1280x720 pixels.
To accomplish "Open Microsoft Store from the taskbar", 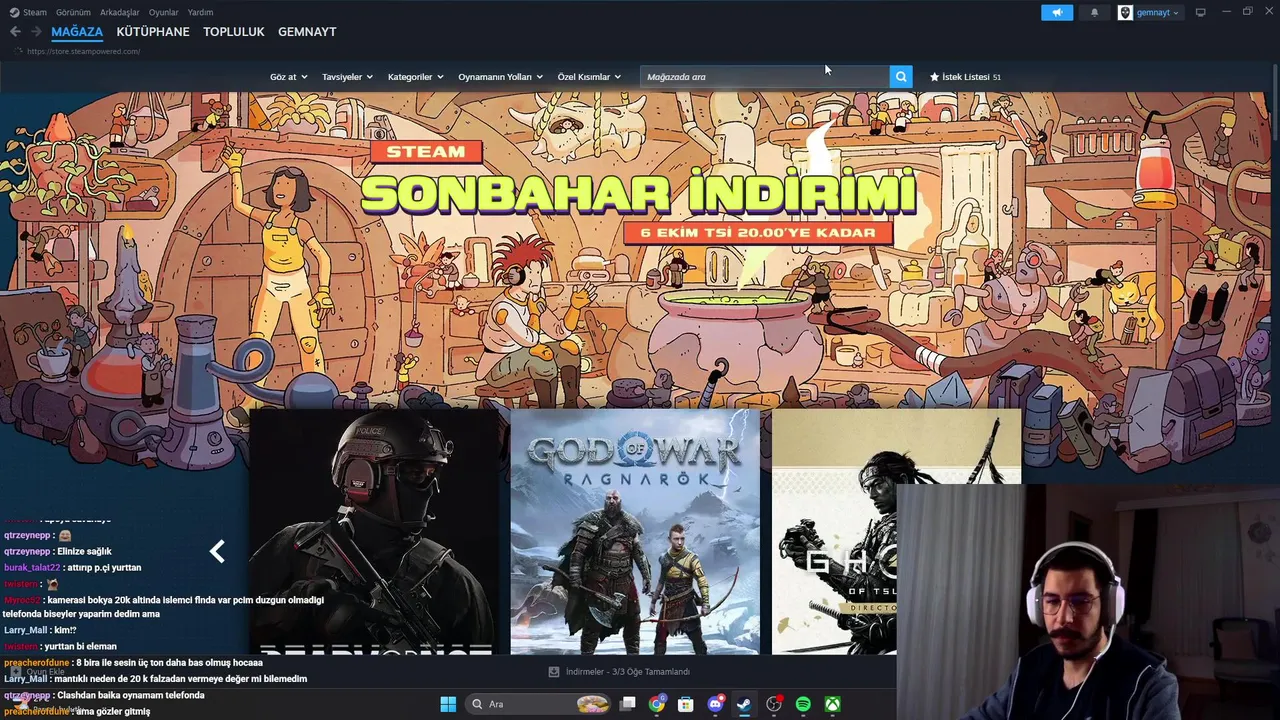I will pos(686,704).
